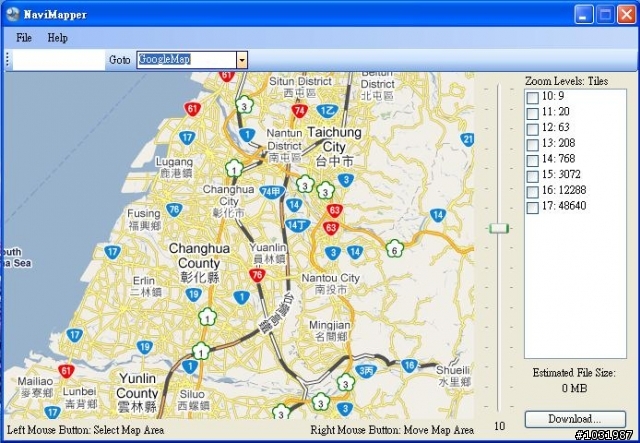Click route 1乙 blue shield marker
The image size is (640, 443).
327,111
